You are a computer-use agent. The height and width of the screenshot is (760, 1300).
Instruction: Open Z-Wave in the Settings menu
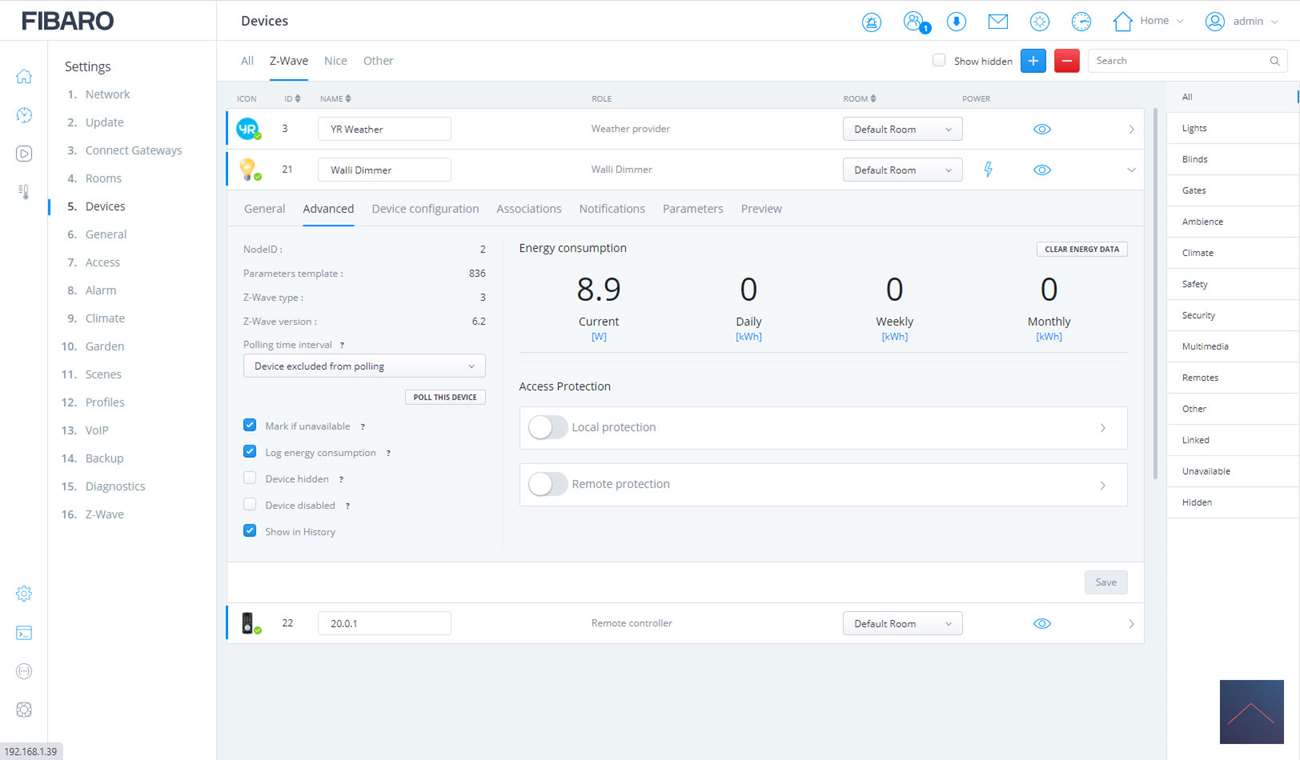point(104,514)
